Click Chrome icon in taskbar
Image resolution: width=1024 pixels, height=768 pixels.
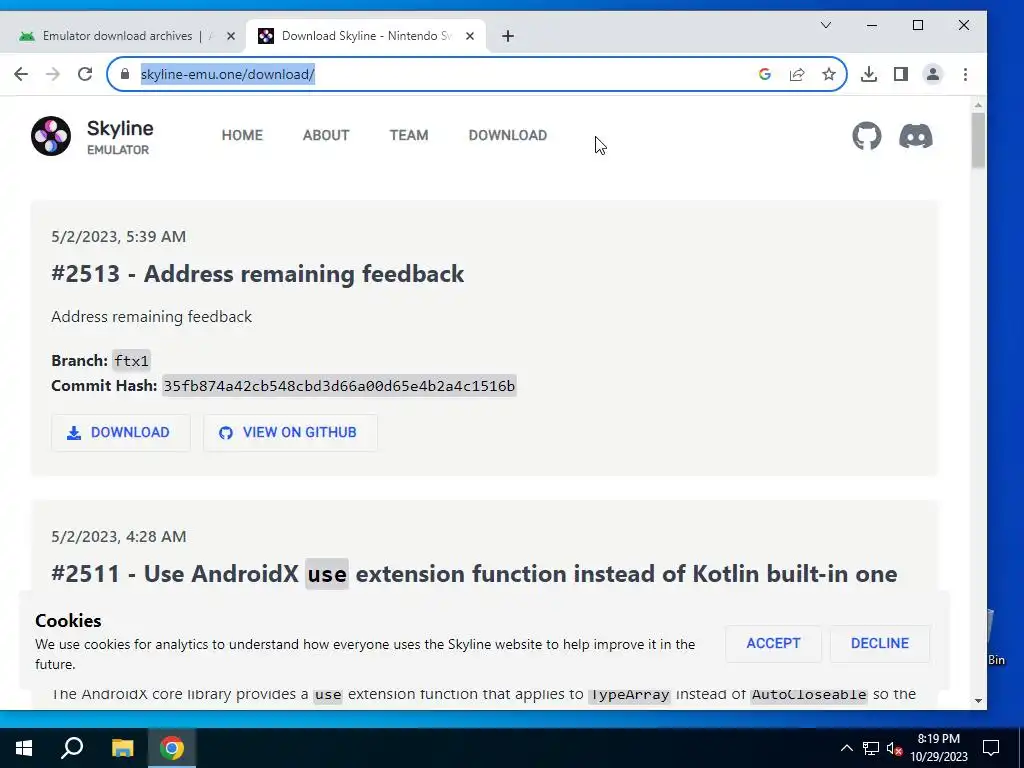(172, 748)
